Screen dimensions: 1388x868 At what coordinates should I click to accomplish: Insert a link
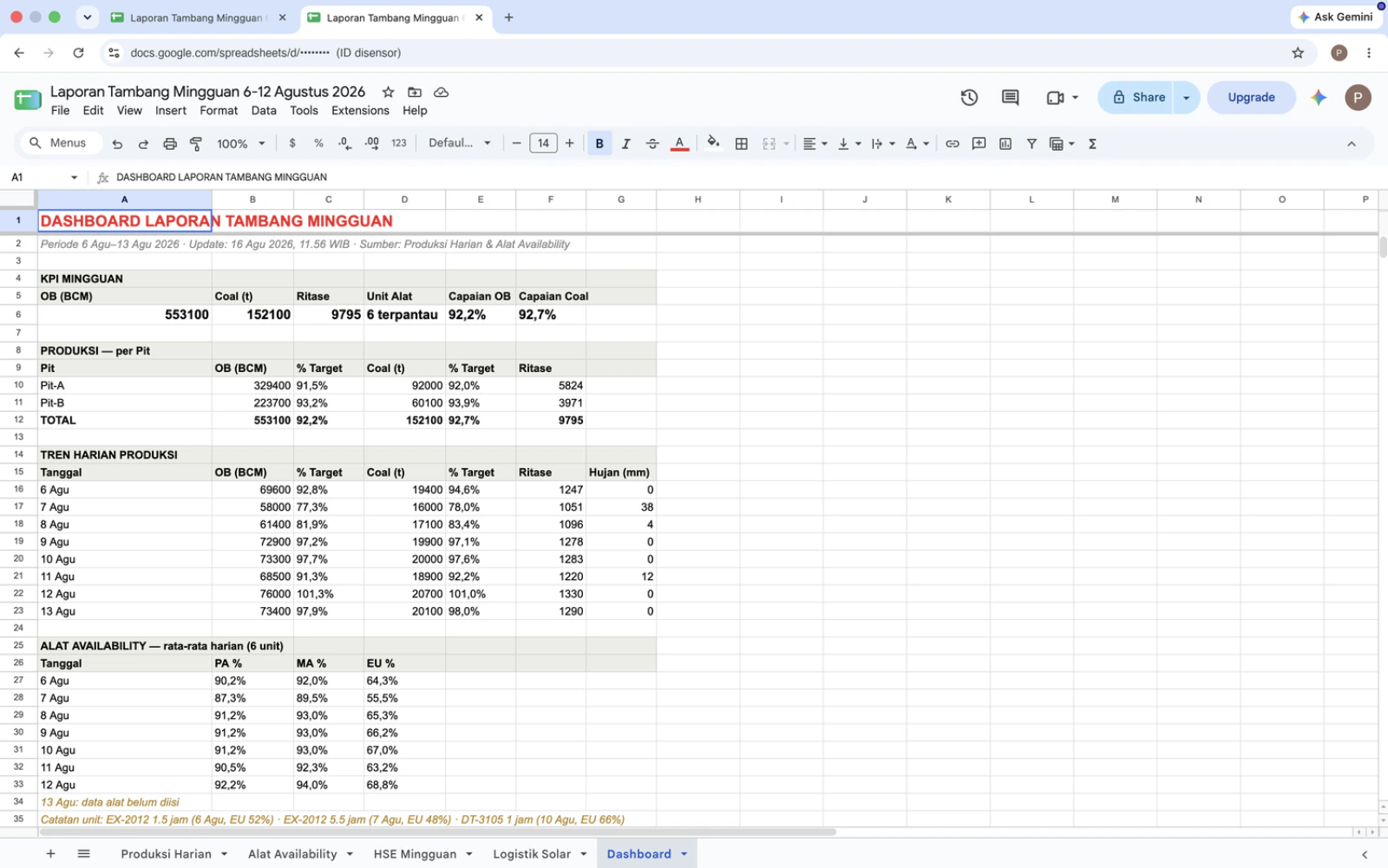tap(952, 144)
